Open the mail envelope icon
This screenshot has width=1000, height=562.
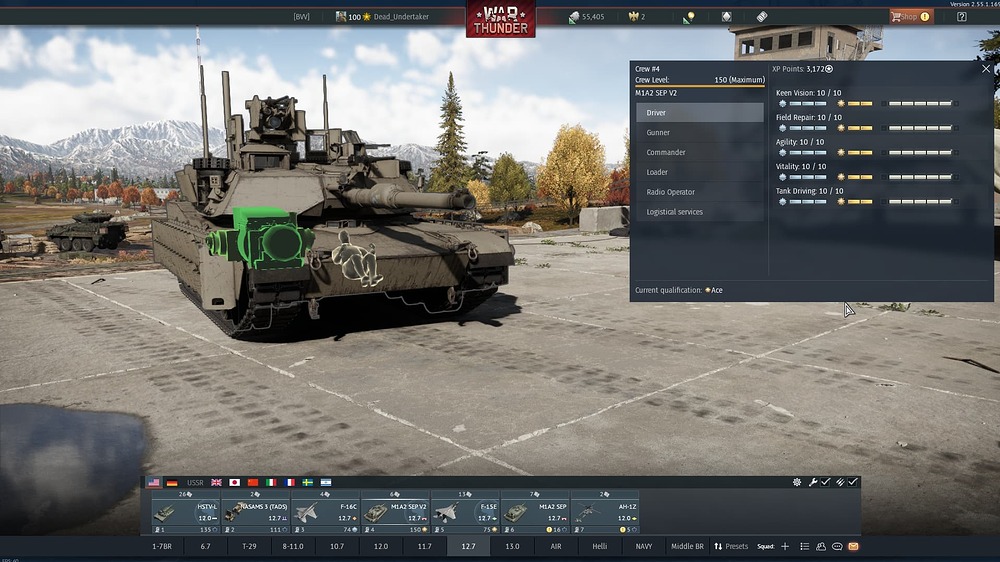pos(853,547)
